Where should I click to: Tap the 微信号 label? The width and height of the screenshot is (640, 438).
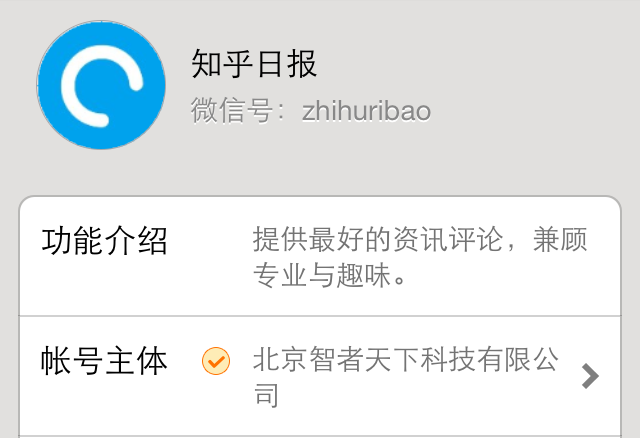coord(231,110)
